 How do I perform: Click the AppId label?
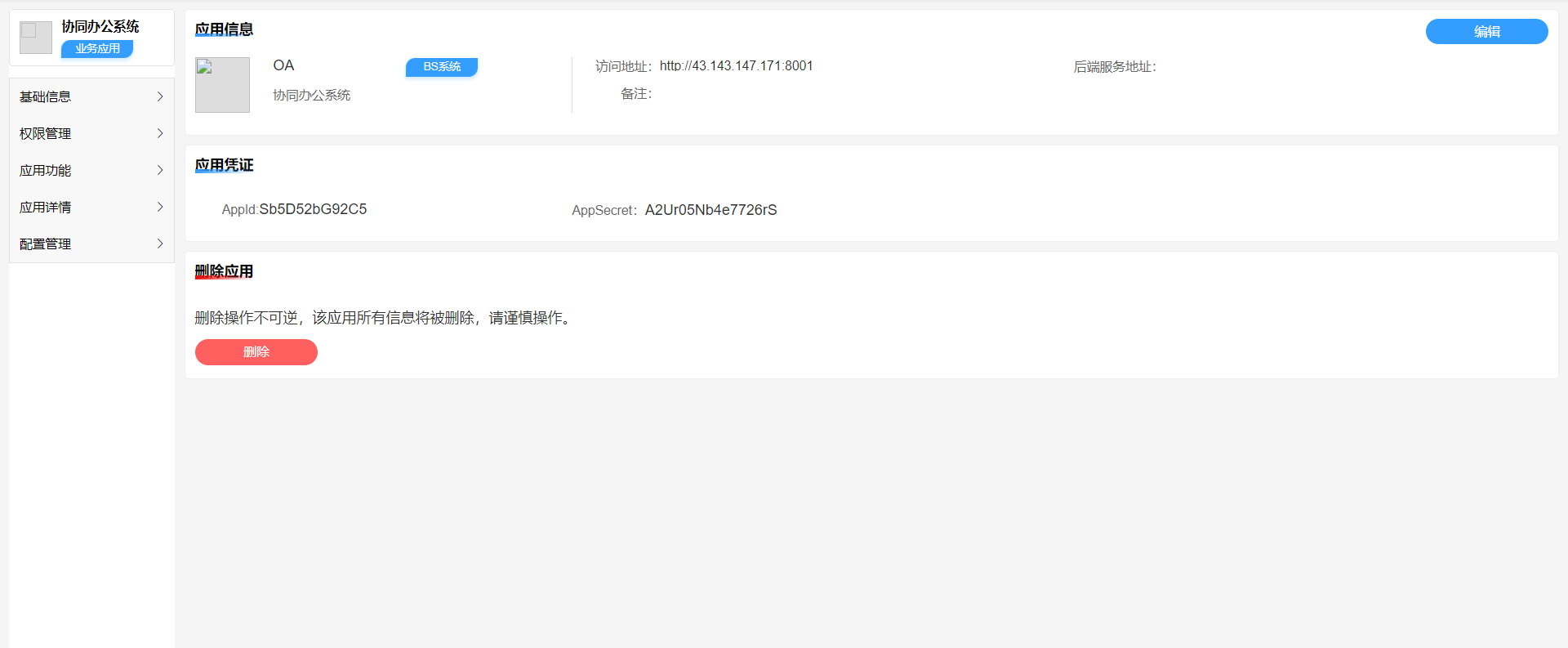tap(240, 210)
